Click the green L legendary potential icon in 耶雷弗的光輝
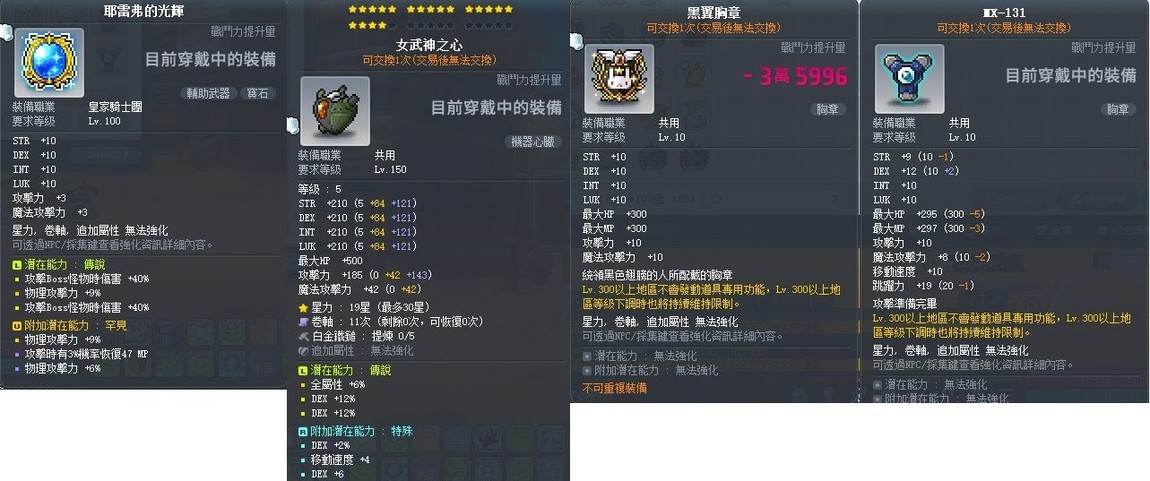 18,263
